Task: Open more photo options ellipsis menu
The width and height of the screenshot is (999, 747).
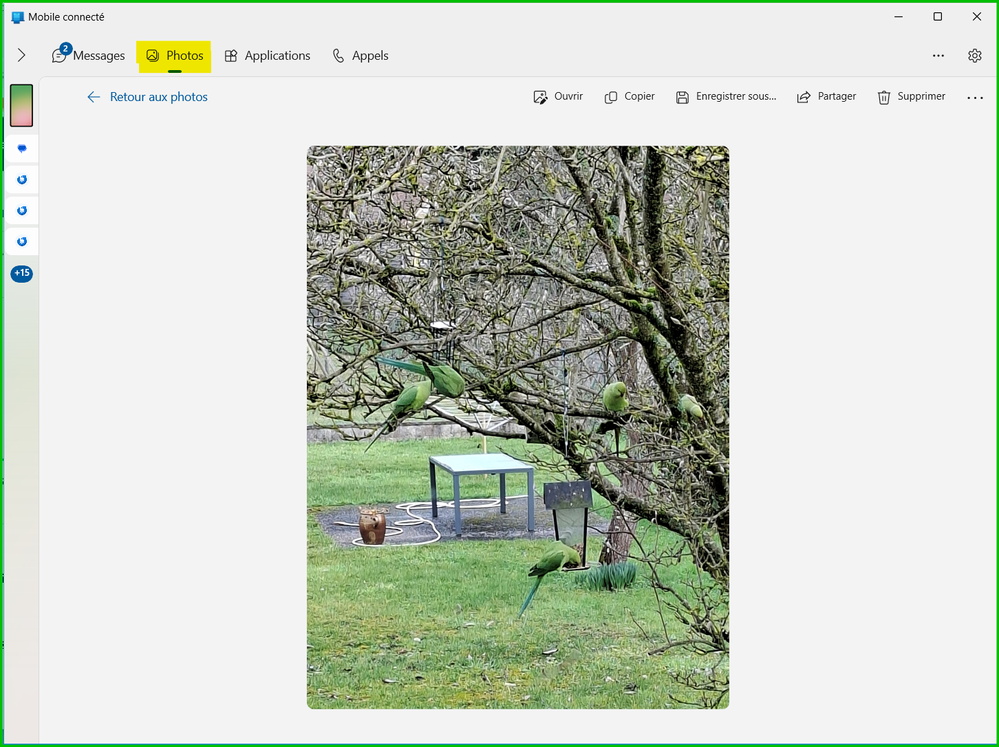Action: [x=975, y=98]
